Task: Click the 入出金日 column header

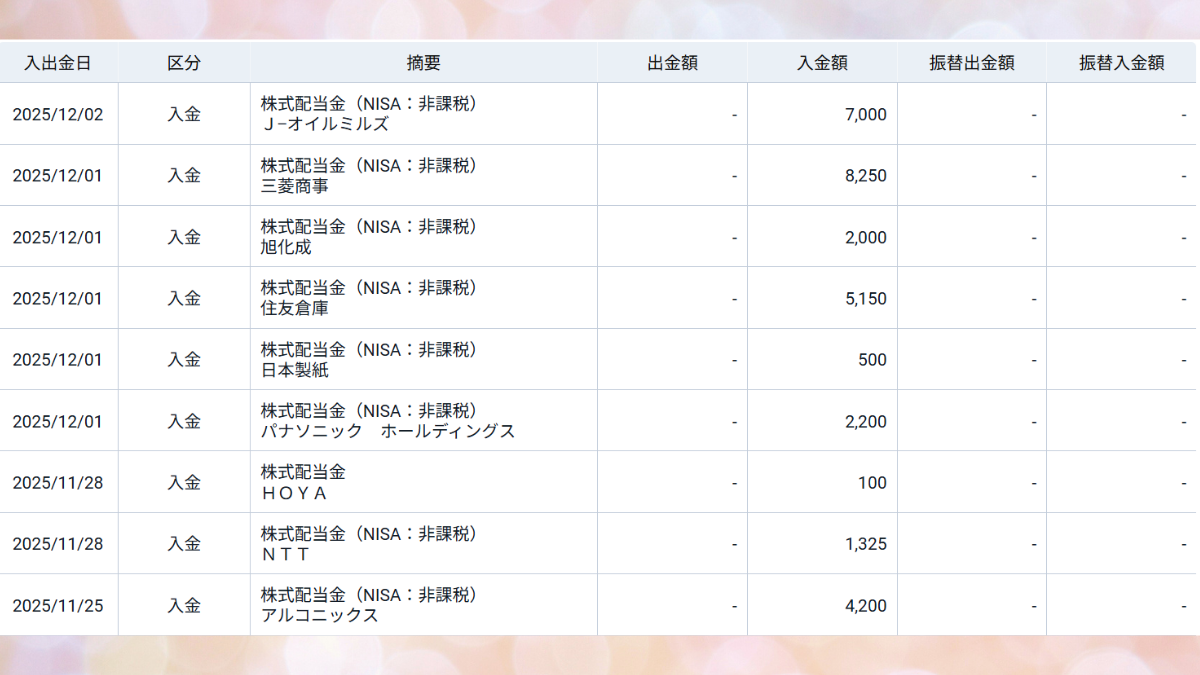Action: pos(58,62)
